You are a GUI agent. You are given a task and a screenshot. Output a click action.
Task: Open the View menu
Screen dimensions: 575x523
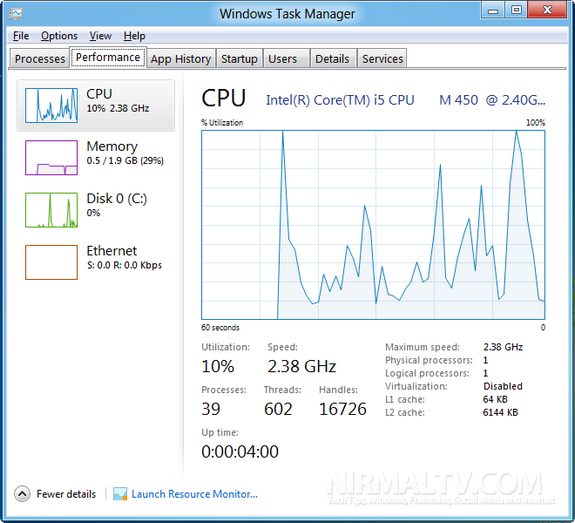pyautogui.click(x=100, y=36)
